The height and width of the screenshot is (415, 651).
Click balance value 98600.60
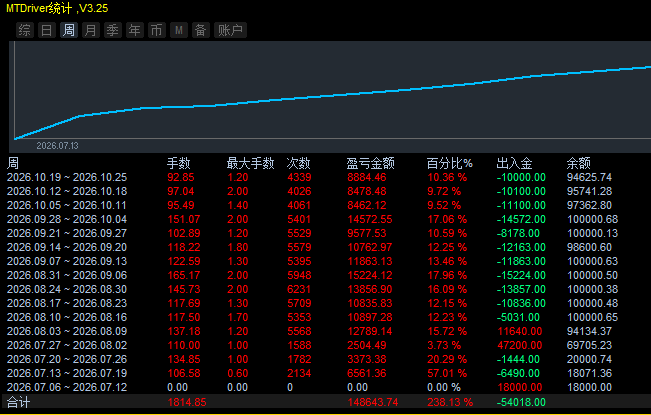[590, 247]
